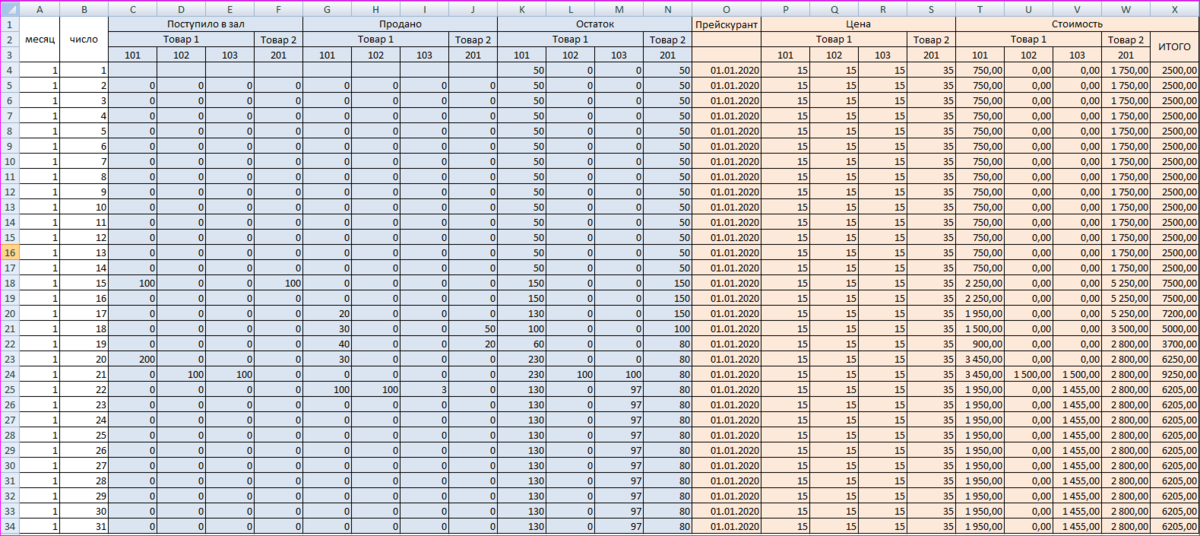Viewport: 1200px width, 536px height.
Task: Select the 'ИТОГО' header cell
Action: click(1174, 46)
